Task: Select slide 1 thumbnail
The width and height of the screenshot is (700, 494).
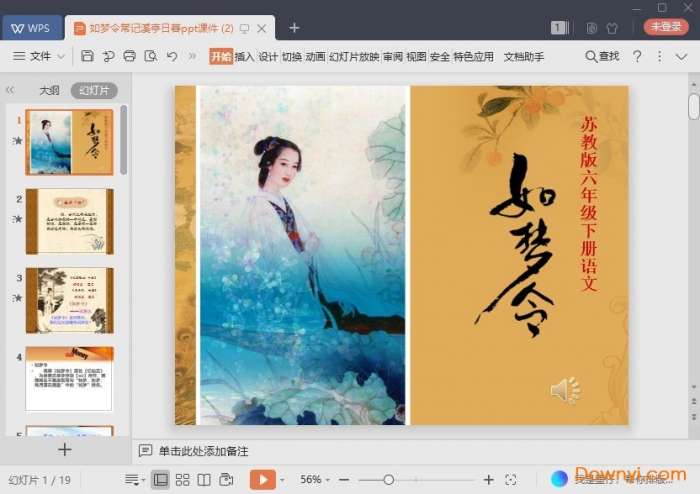Action: 69,142
